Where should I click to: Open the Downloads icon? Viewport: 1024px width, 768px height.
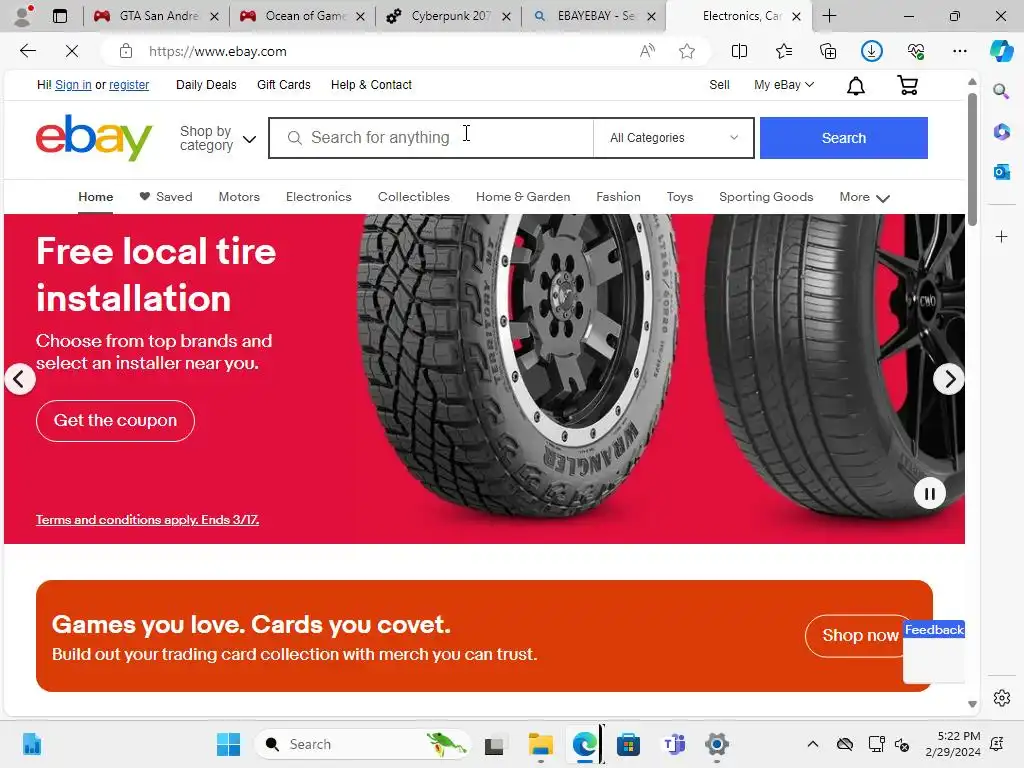pos(872,51)
